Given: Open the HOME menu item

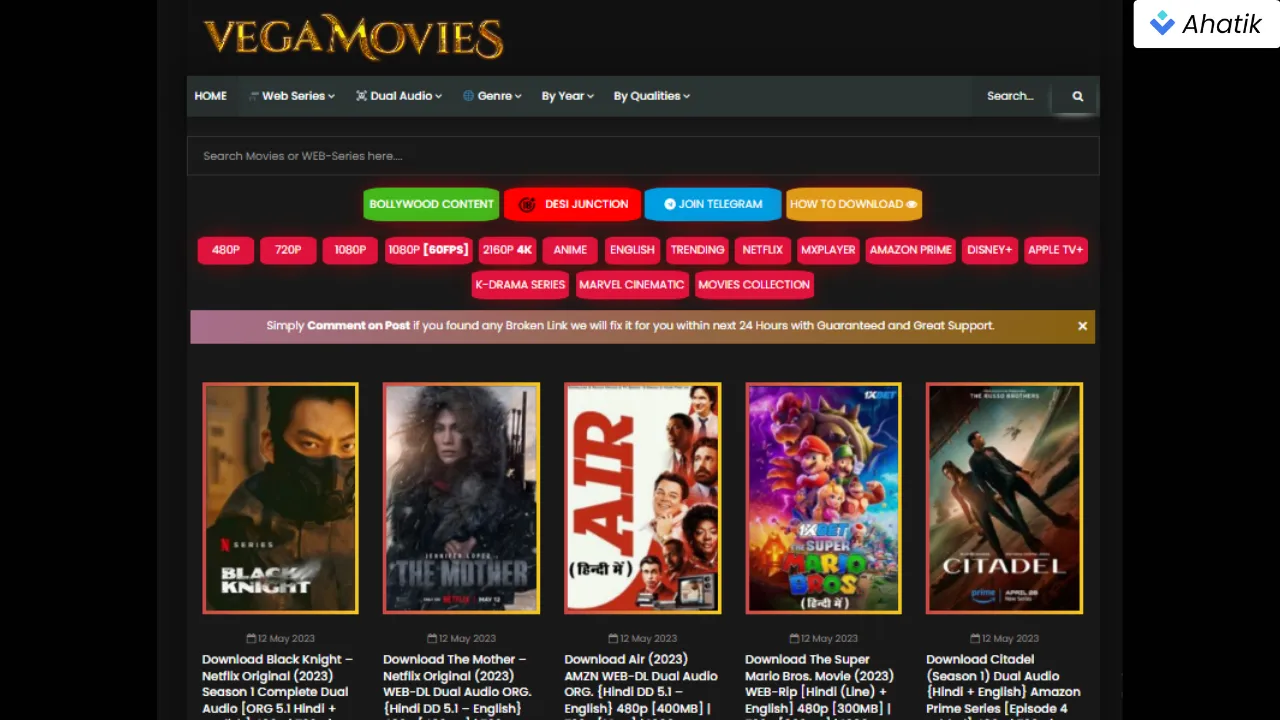Looking at the screenshot, I should click(211, 96).
